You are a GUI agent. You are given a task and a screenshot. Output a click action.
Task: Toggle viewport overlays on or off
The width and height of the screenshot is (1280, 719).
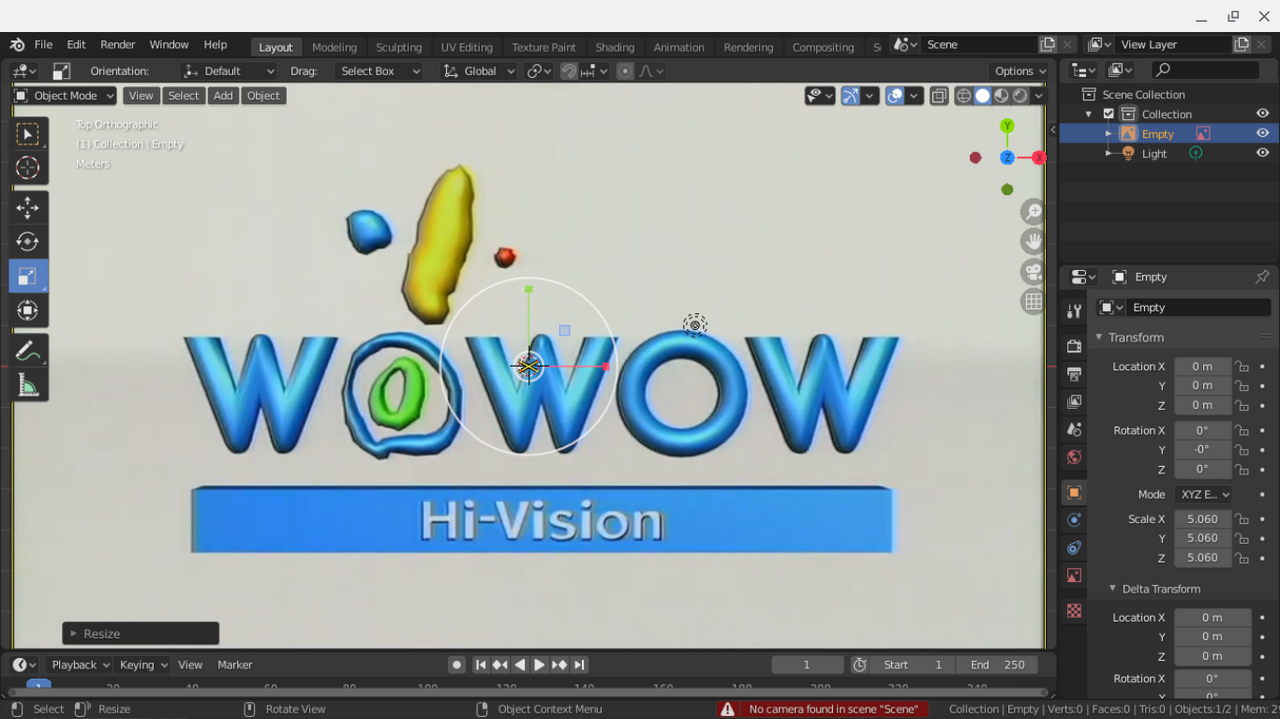point(895,96)
